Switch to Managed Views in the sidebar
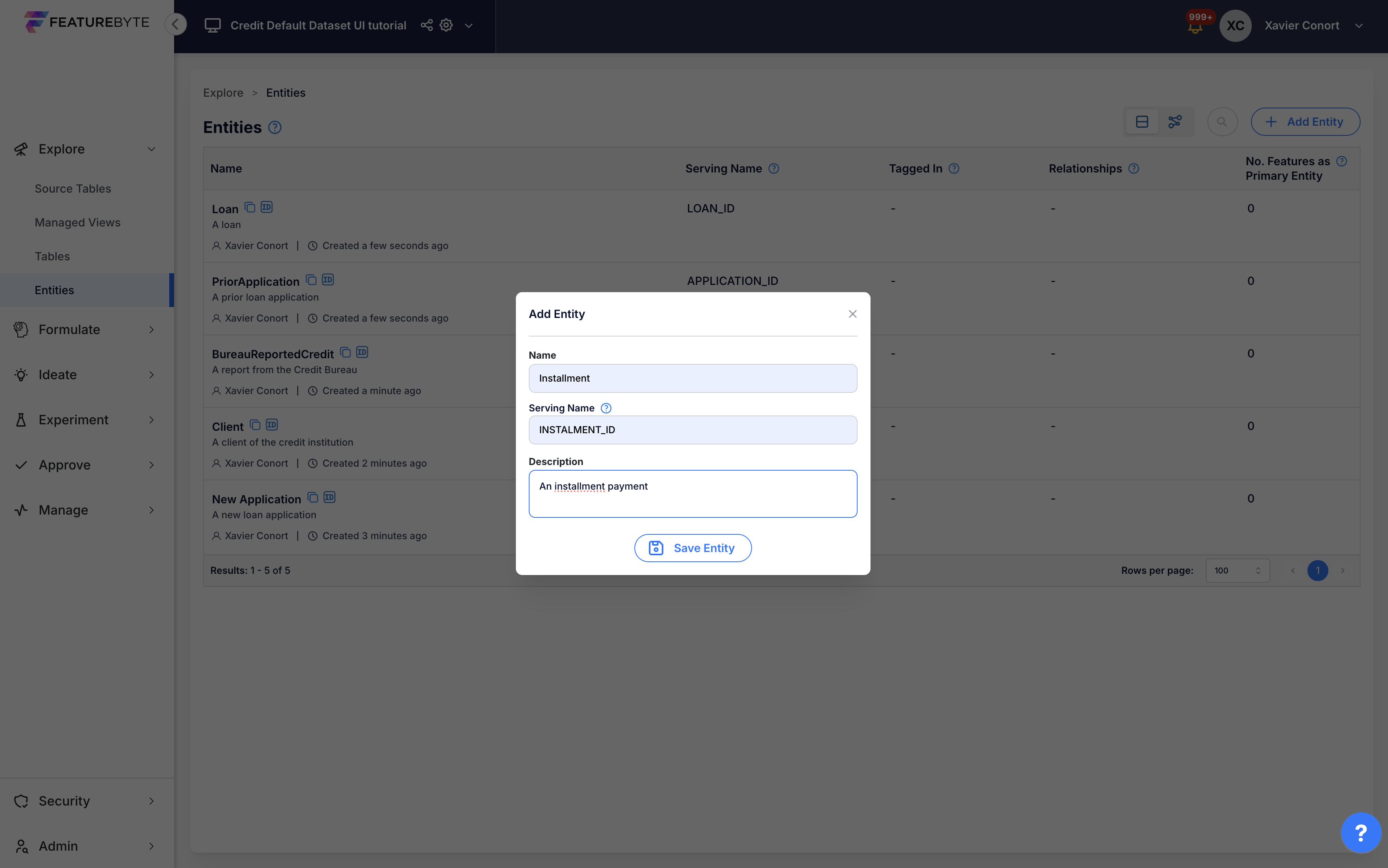Screen dimensions: 1388x868 (x=77, y=222)
